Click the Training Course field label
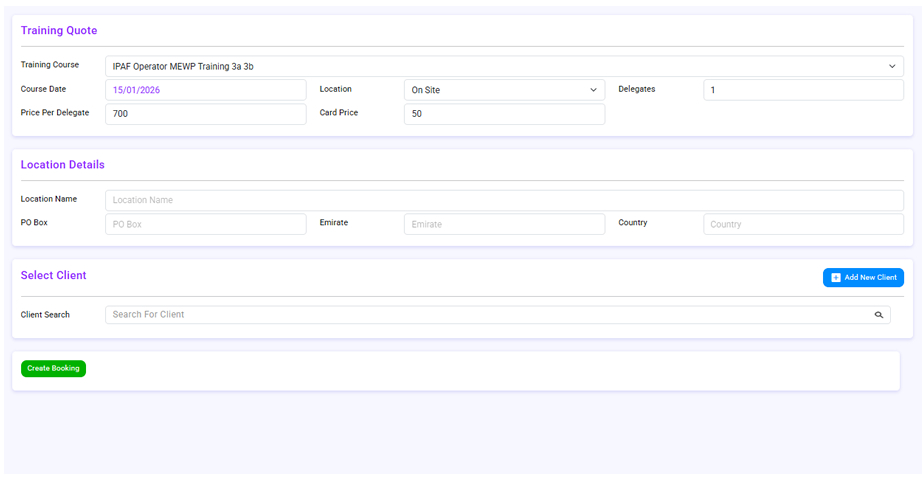The width and height of the screenshot is (922, 500). click(x=50, y=65)
